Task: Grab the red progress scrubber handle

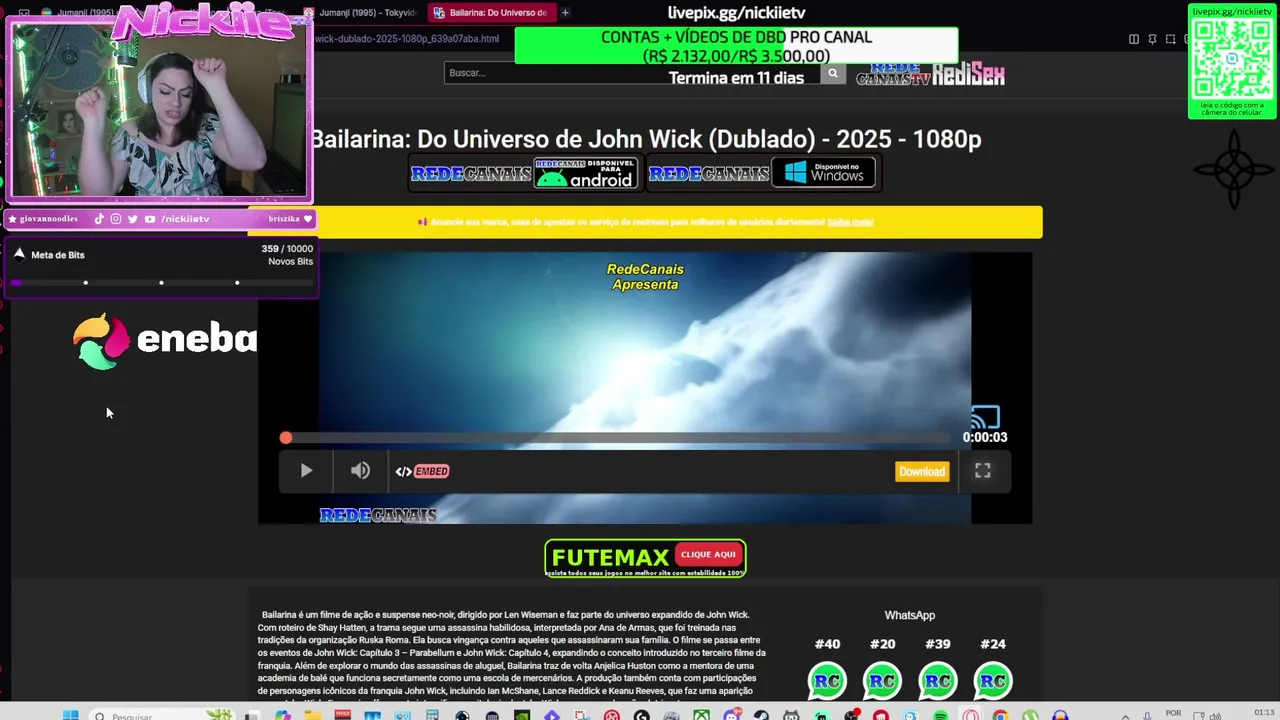Action: click(286, 438)
